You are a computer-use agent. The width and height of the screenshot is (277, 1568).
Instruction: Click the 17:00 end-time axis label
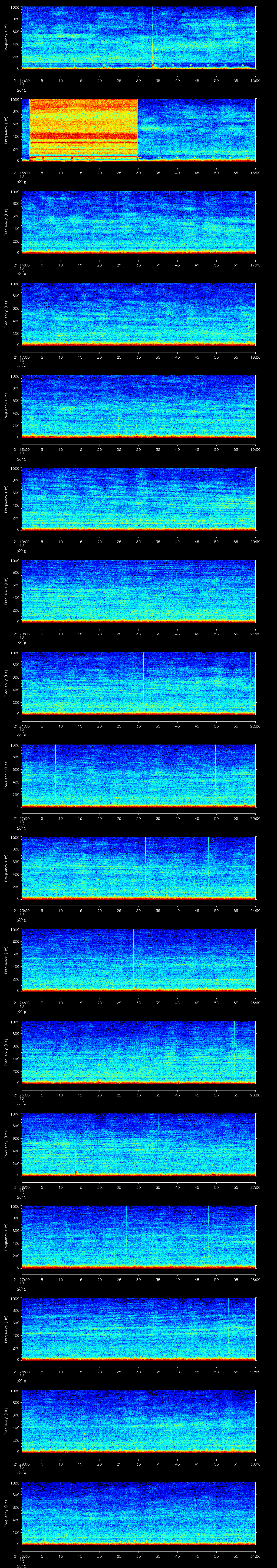tap(256, 265)
